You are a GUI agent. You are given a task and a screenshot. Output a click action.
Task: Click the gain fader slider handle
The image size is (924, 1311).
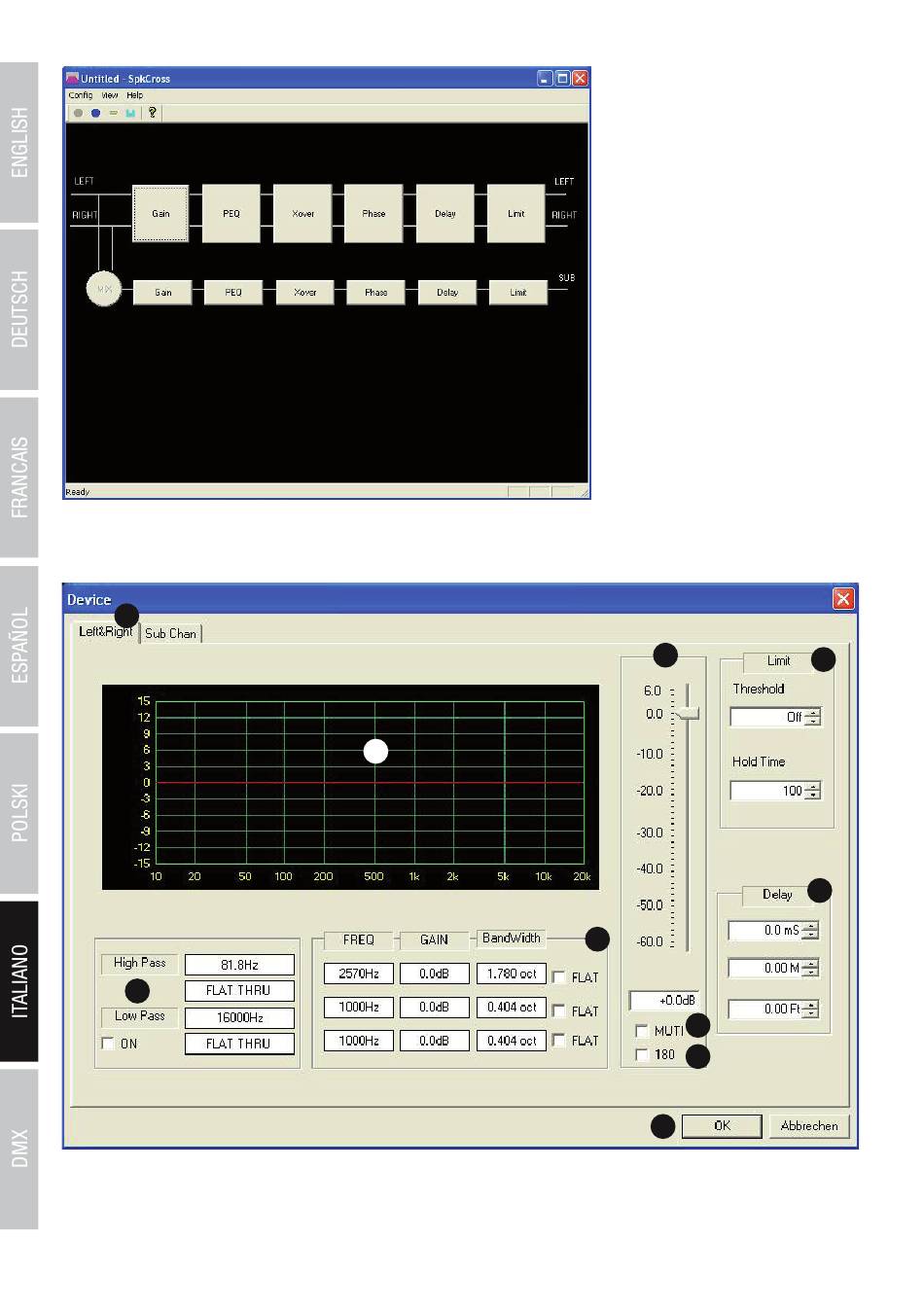coord(689,714)
